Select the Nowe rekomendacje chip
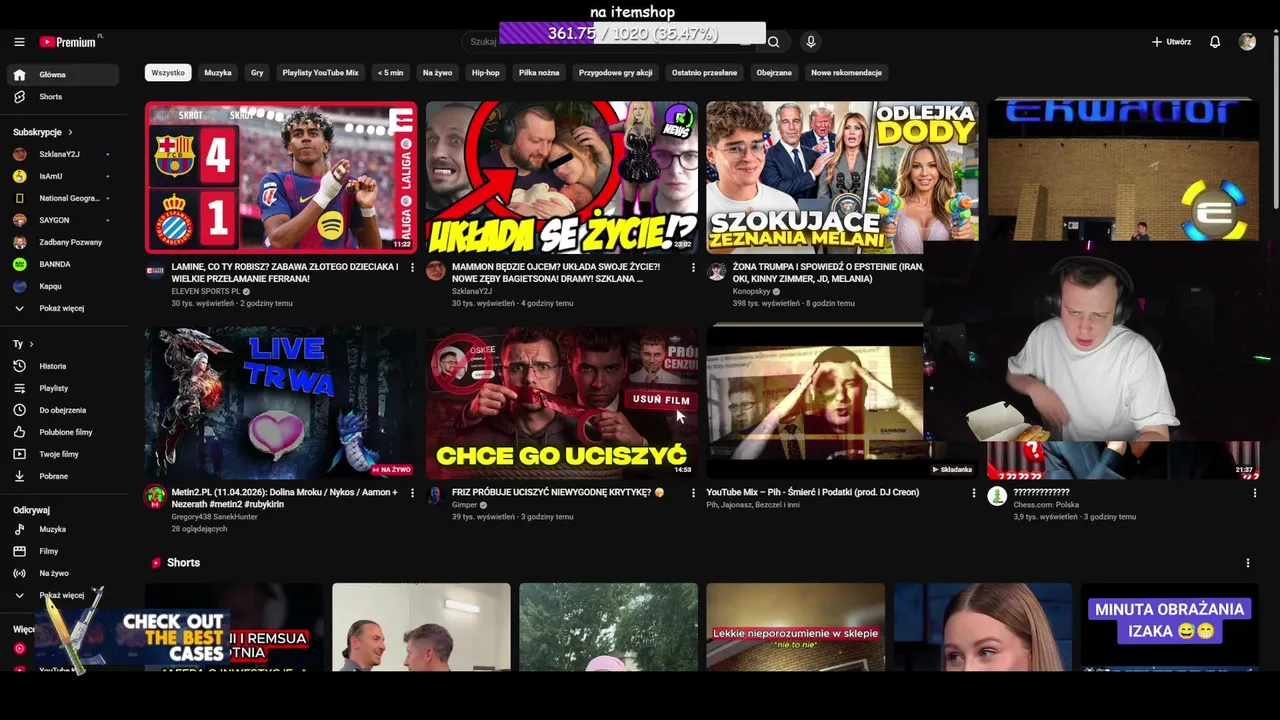The height and width of the screenshot is (720, 1280). tap(846, 73)
